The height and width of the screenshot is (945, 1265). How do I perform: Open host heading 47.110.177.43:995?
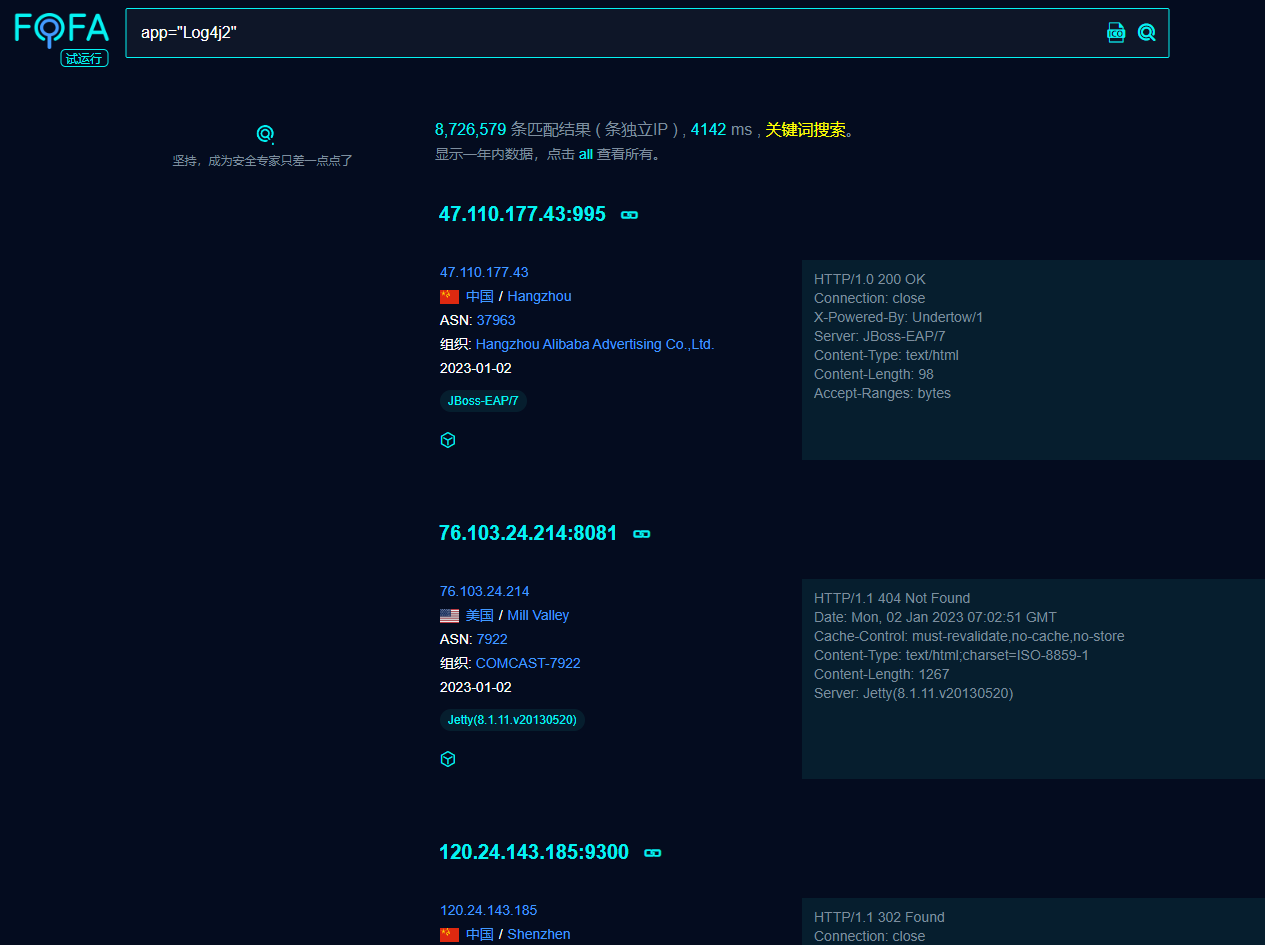pos(522,214)
